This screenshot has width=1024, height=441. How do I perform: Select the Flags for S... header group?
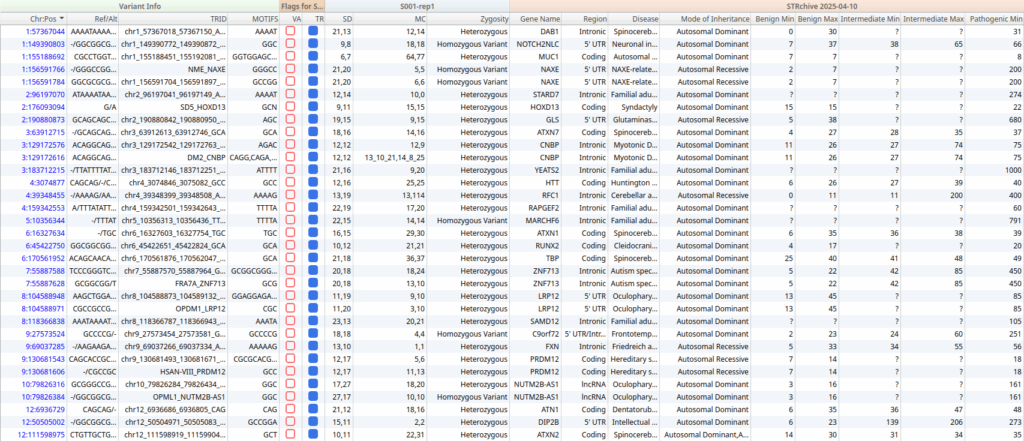click(x=302, y=6)
